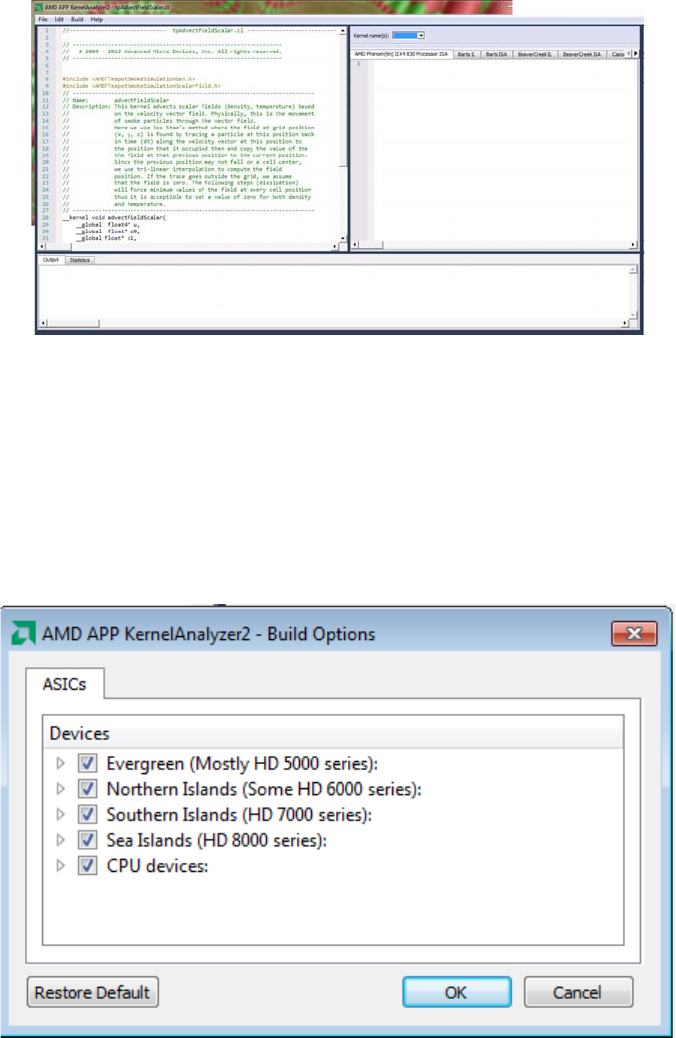
Task: Uncheck Northern Islands (Some HD 6000 series)
Action: click(87, 789)
